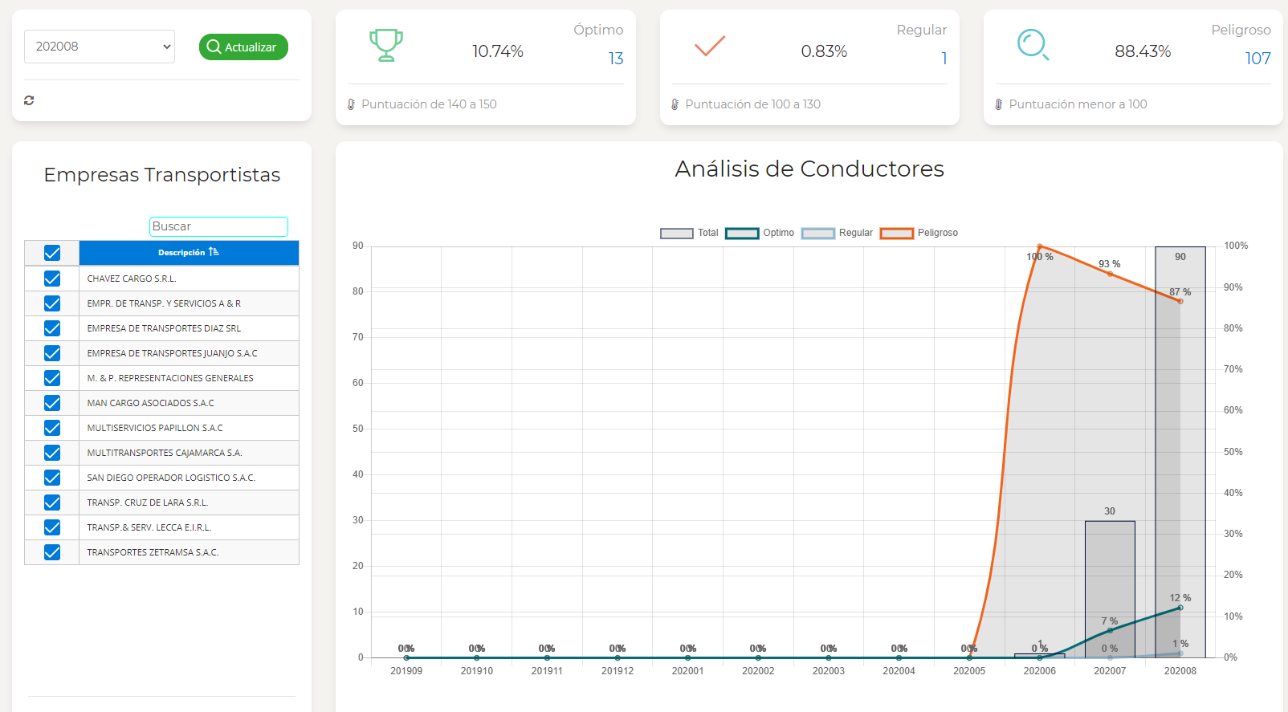Uncheck M. & P. REPRESENTACIONES GENERALES checkbox
The height and width of the screenshot is (712, 1288).
[52, 378]
